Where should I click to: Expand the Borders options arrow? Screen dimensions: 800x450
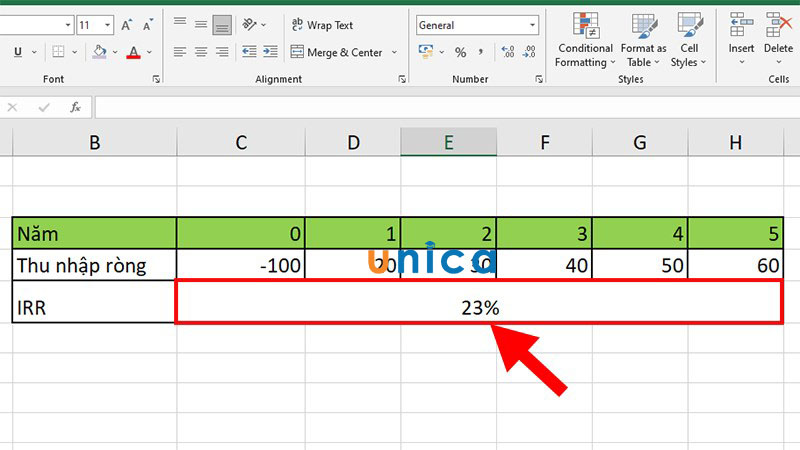(74, 52)
